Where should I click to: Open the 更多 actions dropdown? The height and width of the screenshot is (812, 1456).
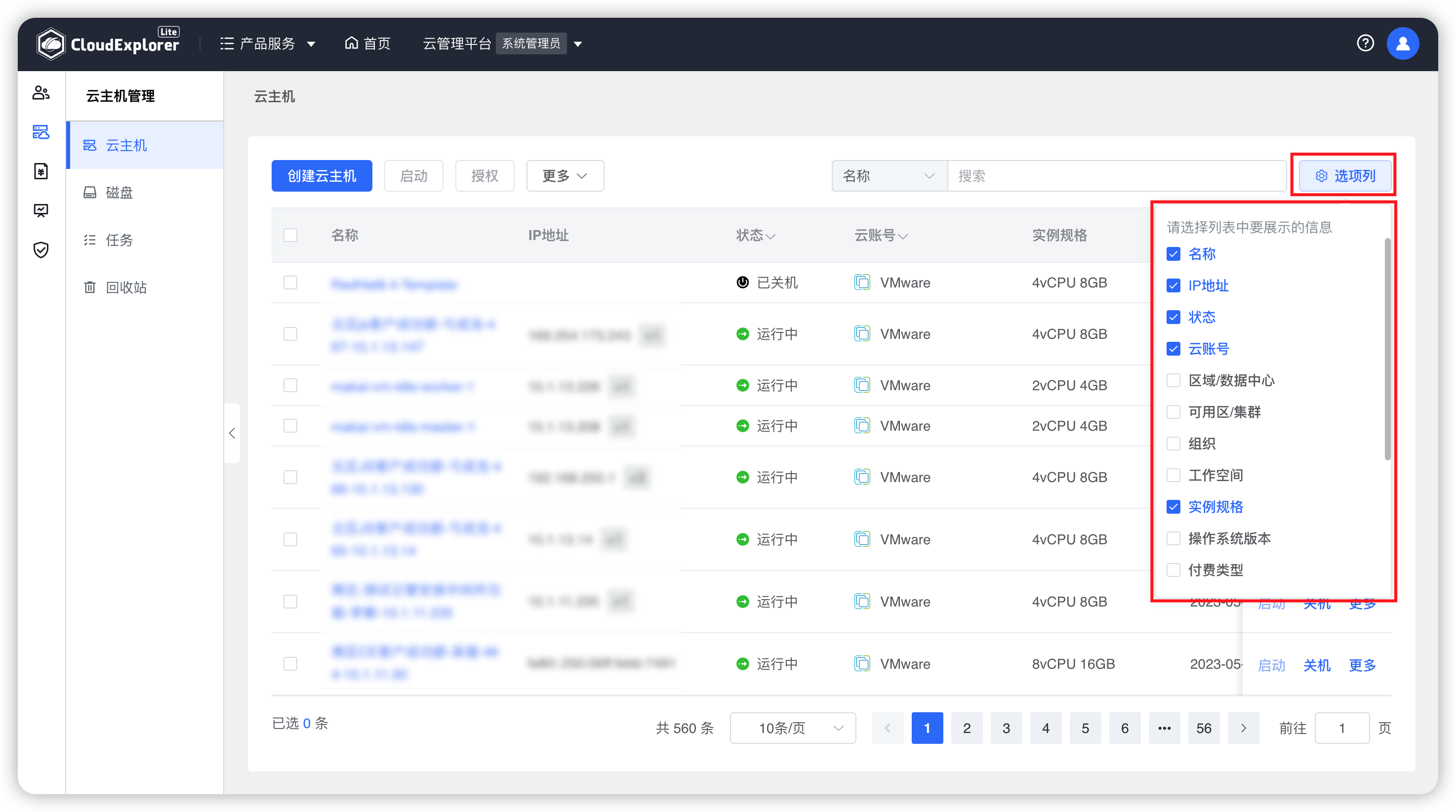565,176
